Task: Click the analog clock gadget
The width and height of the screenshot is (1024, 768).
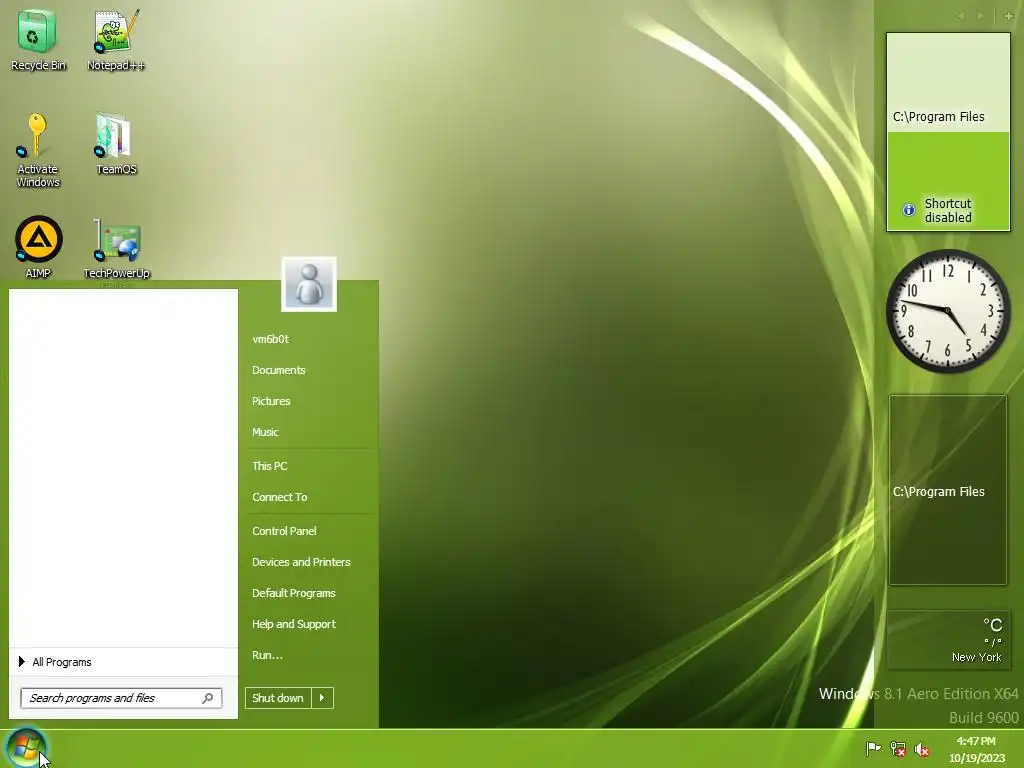Action: point(947,311)
